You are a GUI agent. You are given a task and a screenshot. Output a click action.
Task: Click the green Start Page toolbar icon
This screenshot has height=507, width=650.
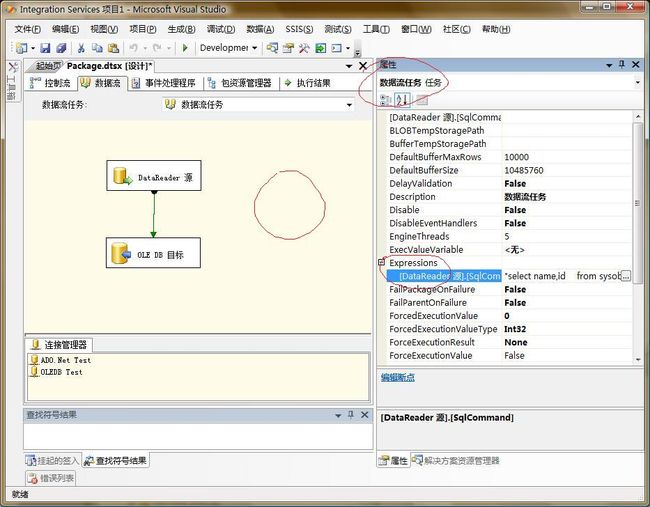tap(320, 48)
